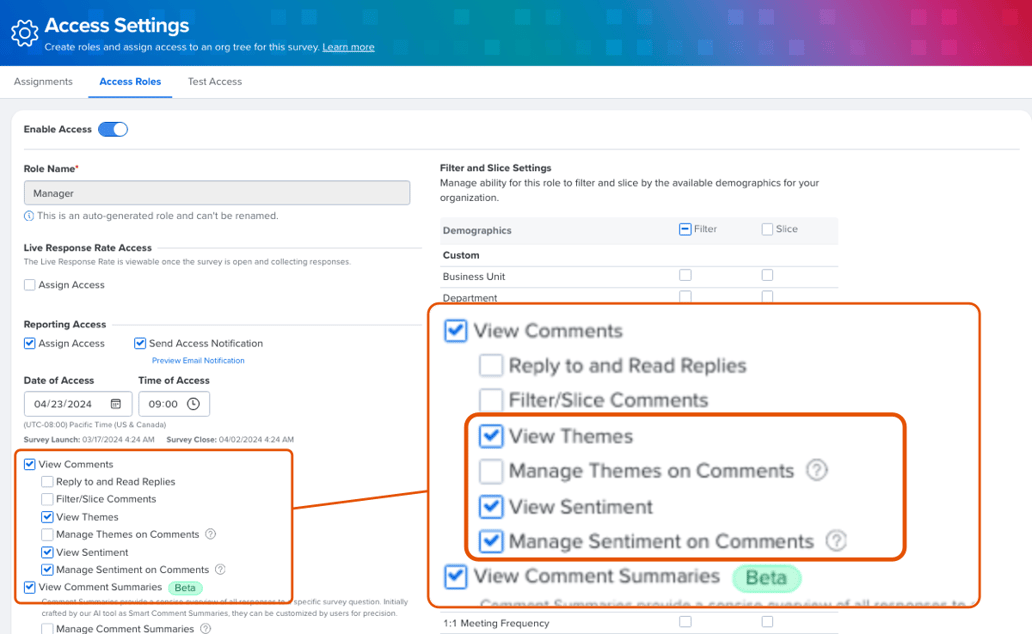Click the Learn more link in the header

click(x=348, y=47)
